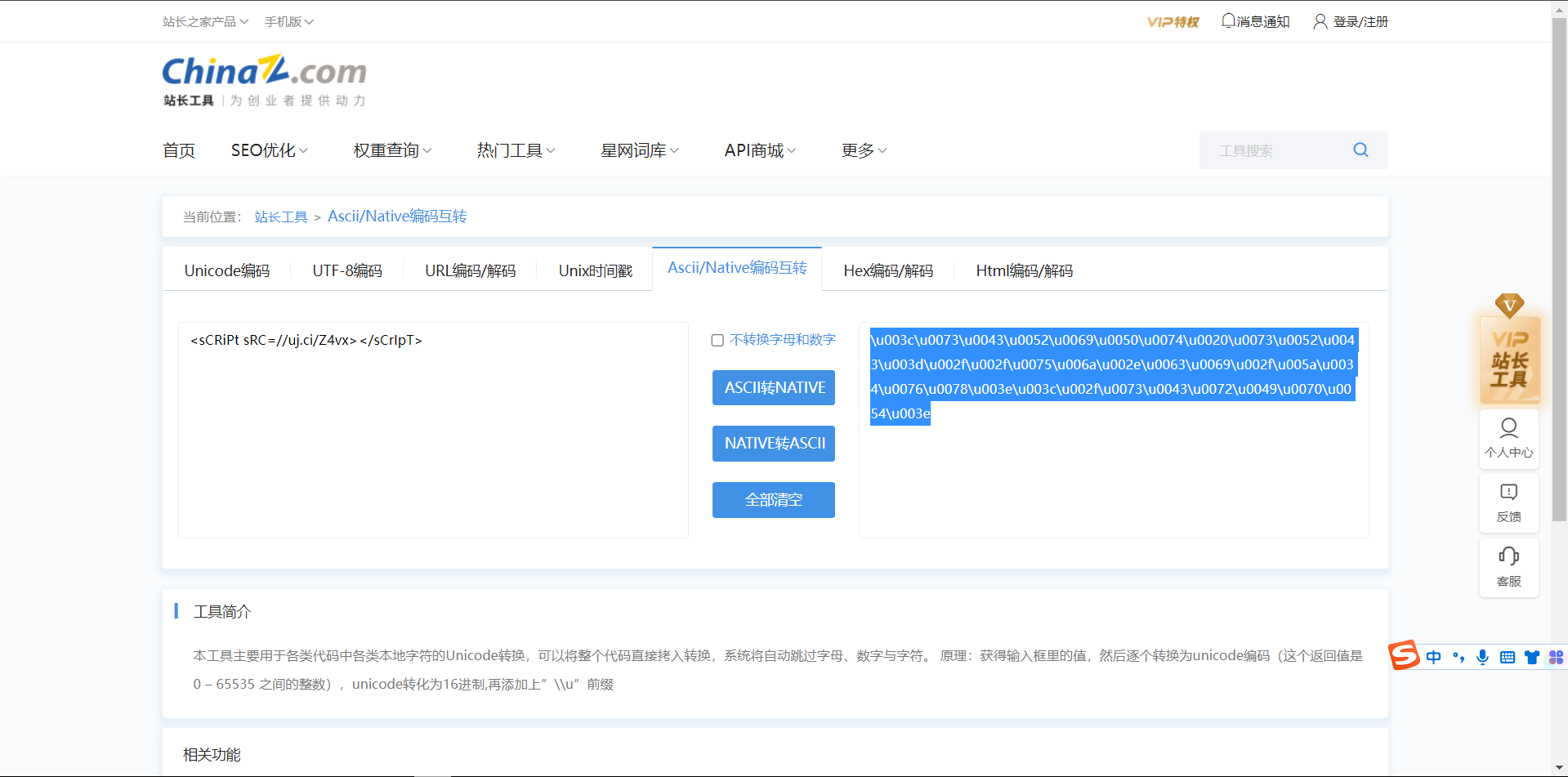1568x777 pixels.
Task: Switch to the Unicode编码 tab
Action: click(x=227, y=270)
